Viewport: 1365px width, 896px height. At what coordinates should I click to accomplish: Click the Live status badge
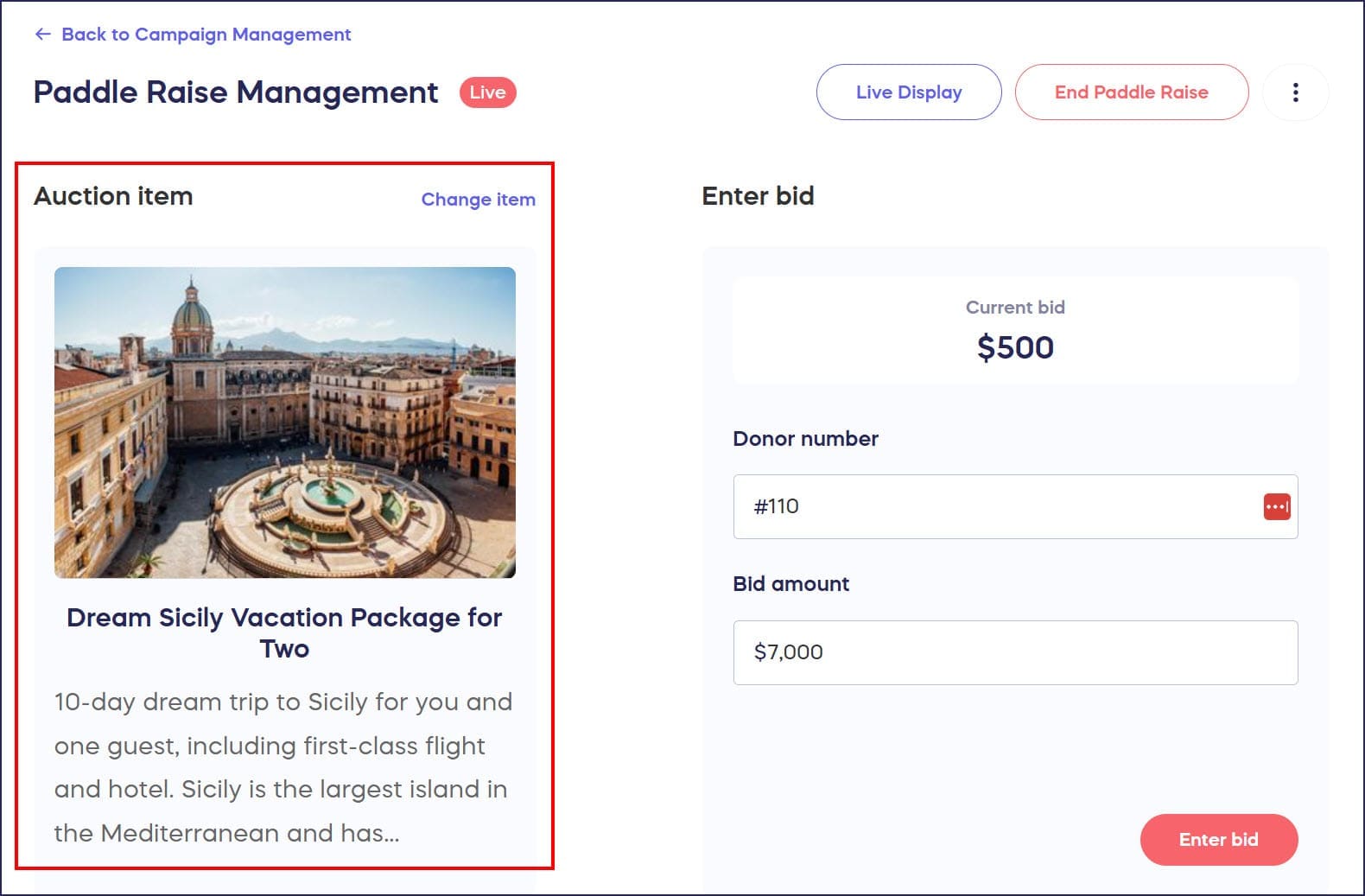pyautogui.click(x=487, y=92)
